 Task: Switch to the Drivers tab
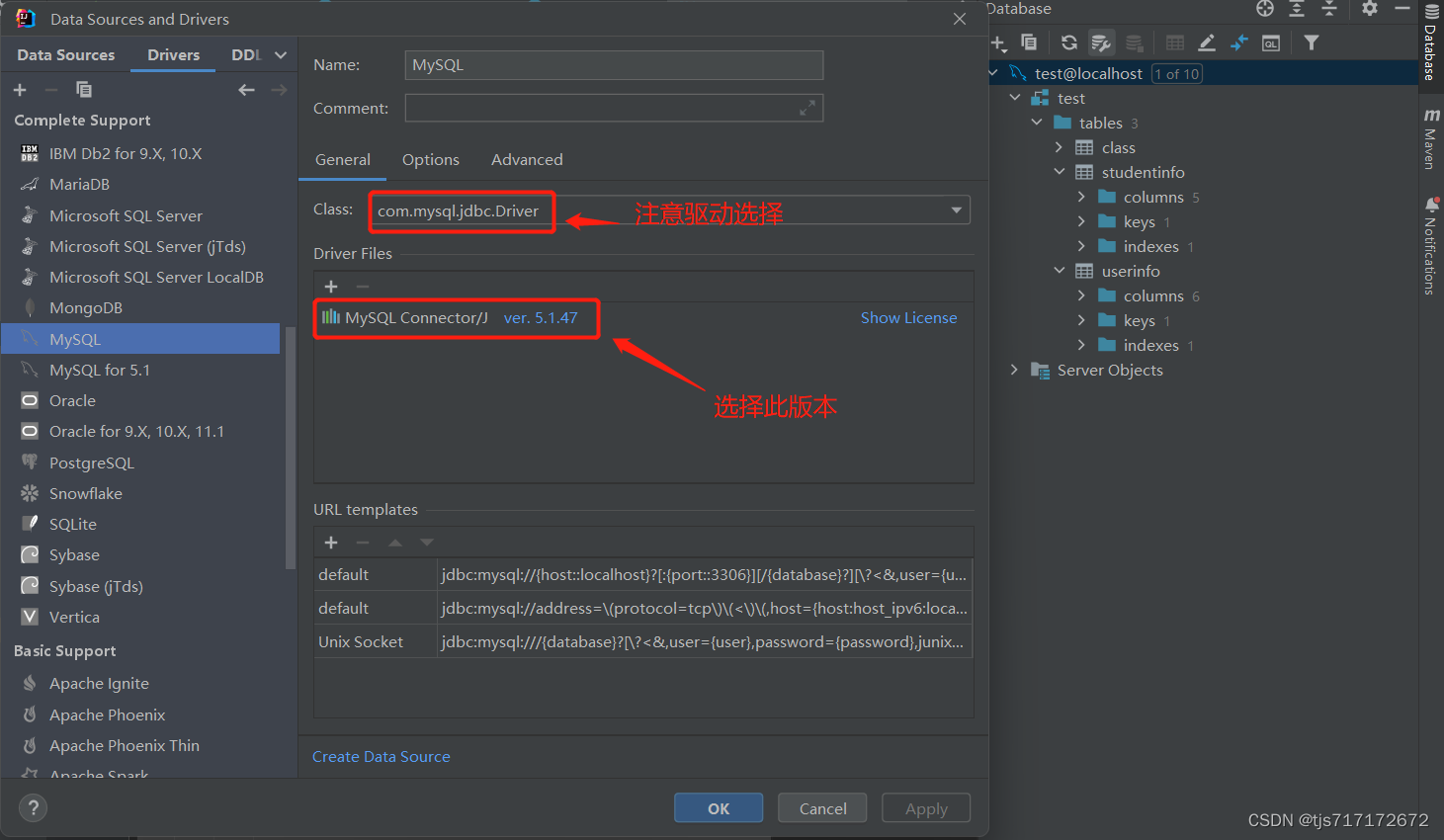(x=173, y=55)
